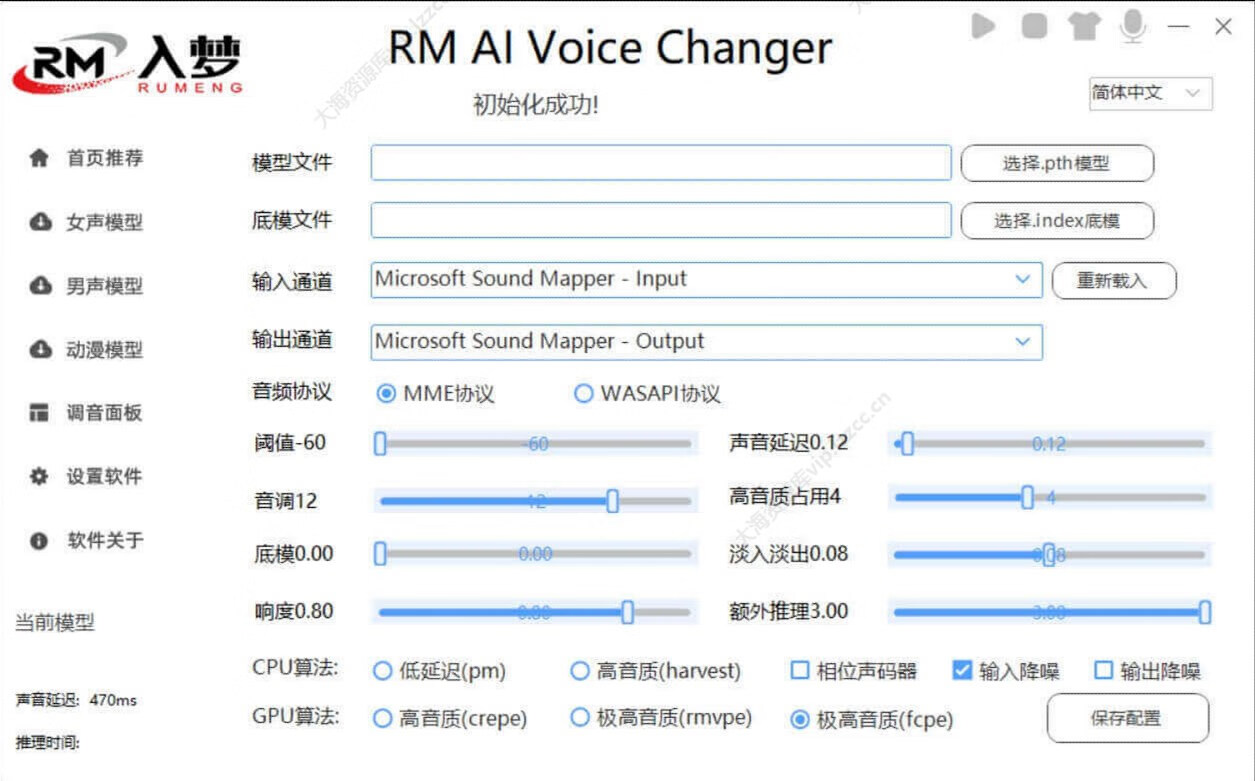Click the 底模 index rate slider handle

tap(380, 554)
